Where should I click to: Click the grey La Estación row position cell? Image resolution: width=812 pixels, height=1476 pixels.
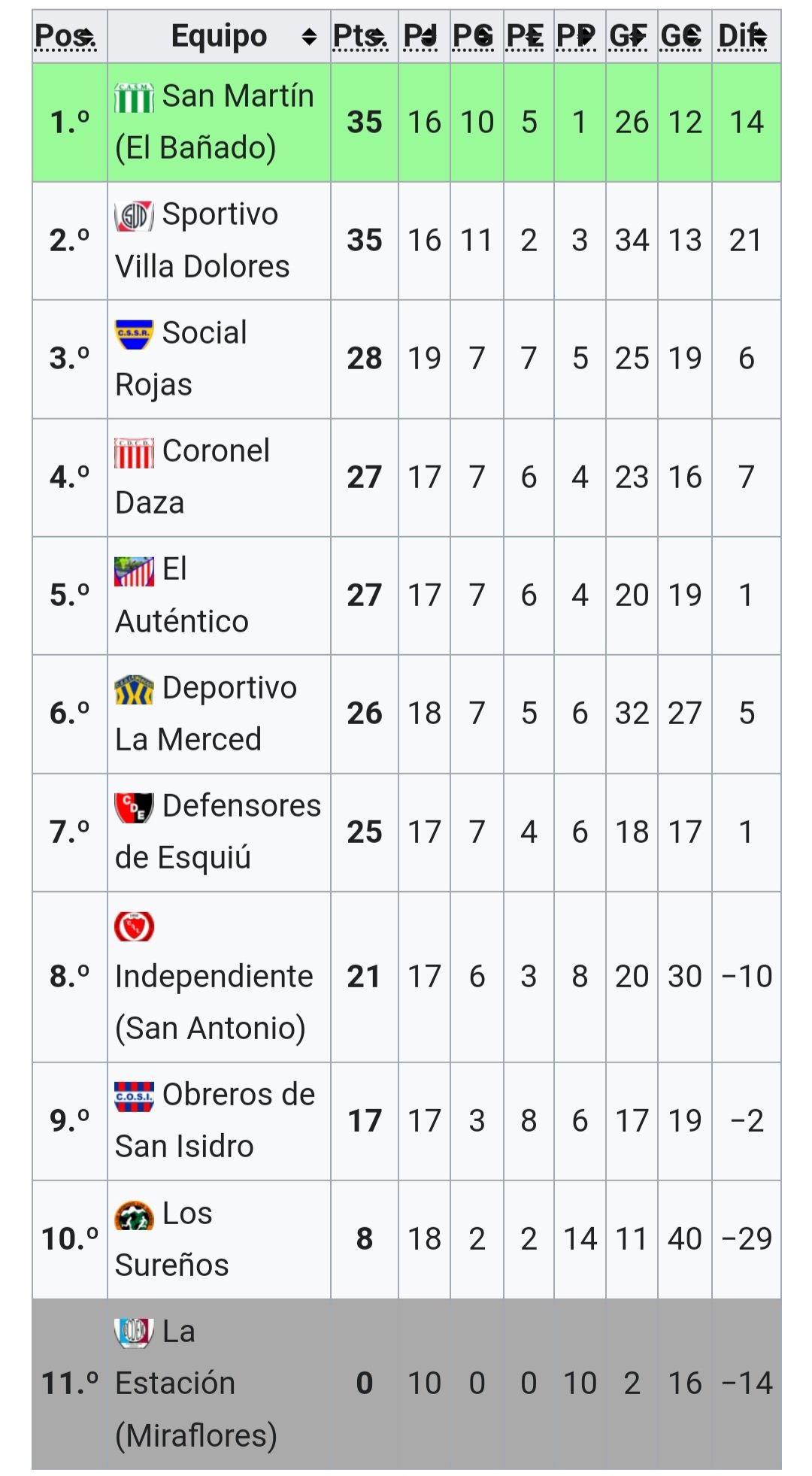[69, 1384]
